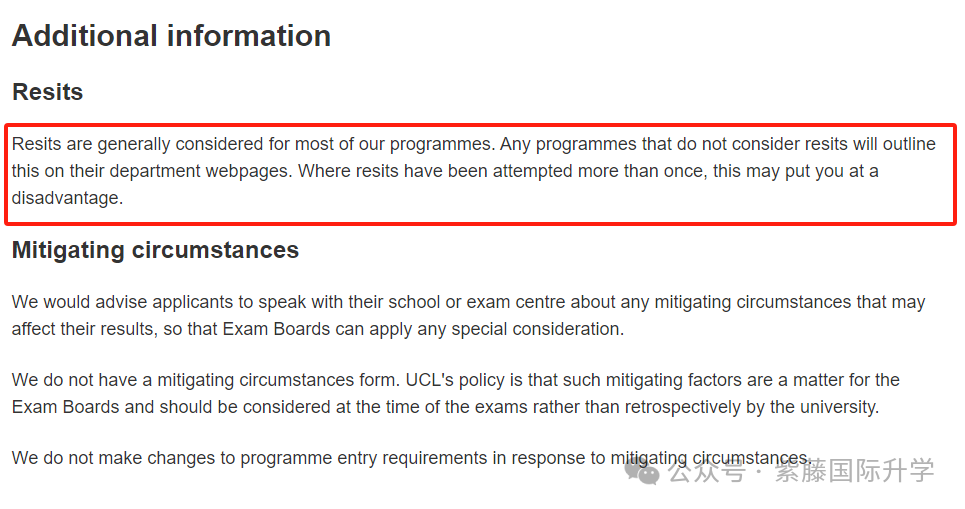Click 'retrospectively by the university' text
Image resolution: width=965 pixels, height=509 pixels.
point(751,407)
